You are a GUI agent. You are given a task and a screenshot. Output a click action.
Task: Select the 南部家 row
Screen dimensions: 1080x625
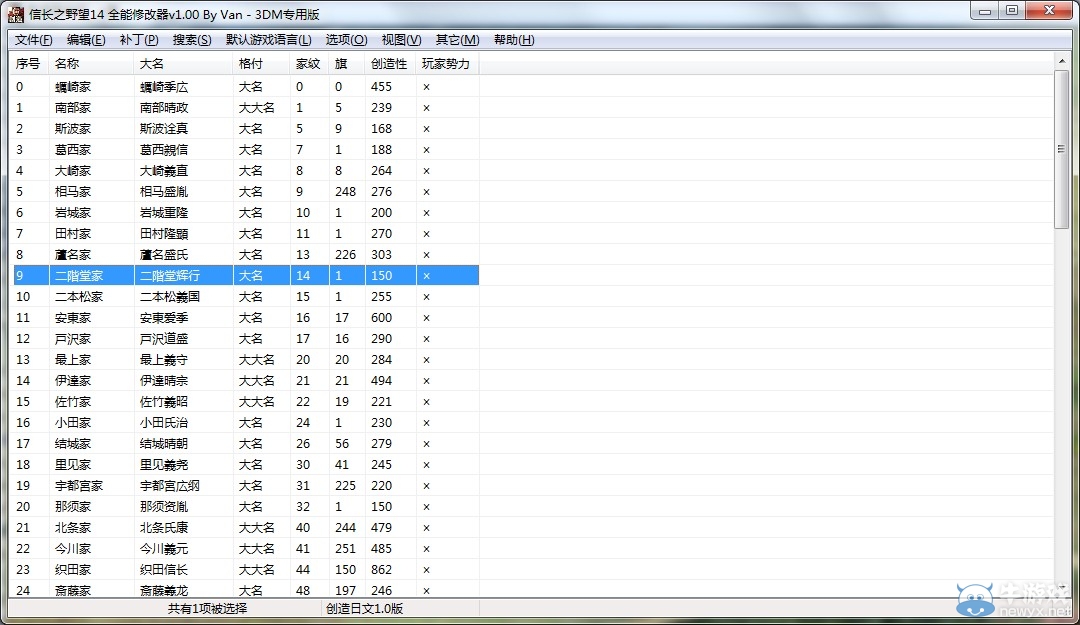[x=246, y=107]
